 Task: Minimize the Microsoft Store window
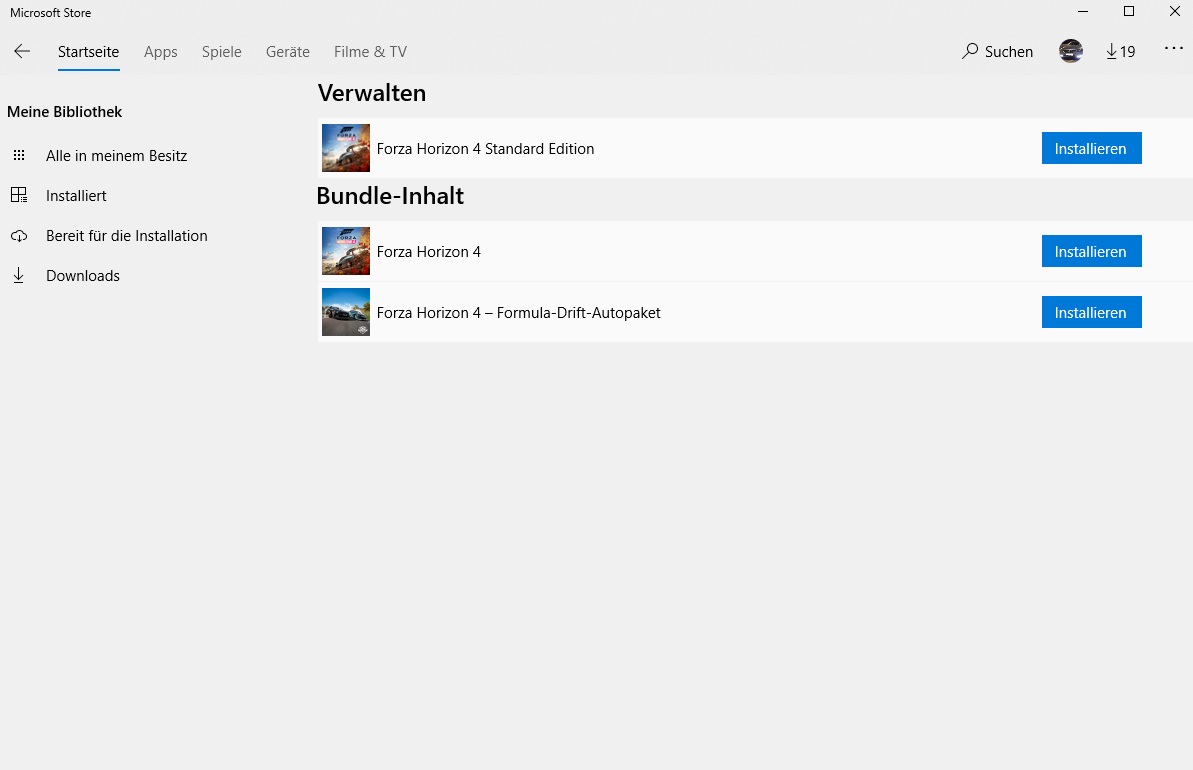pos(1083,11)
